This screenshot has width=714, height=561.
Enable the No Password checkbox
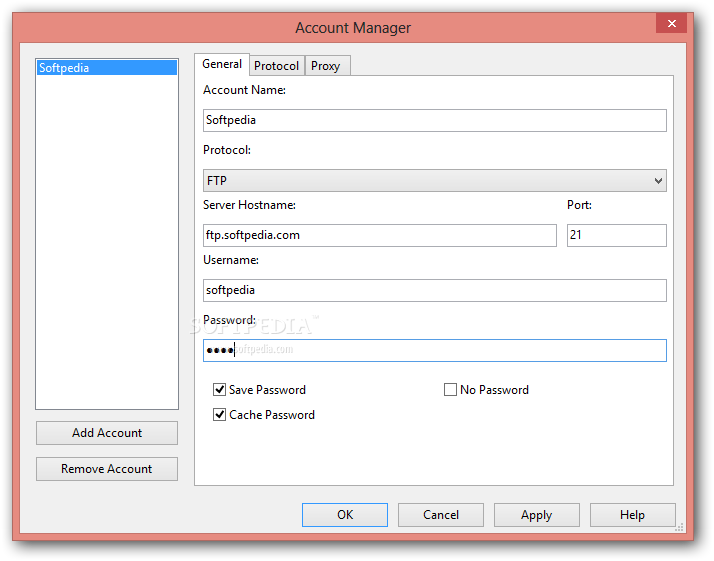point(450,390)
